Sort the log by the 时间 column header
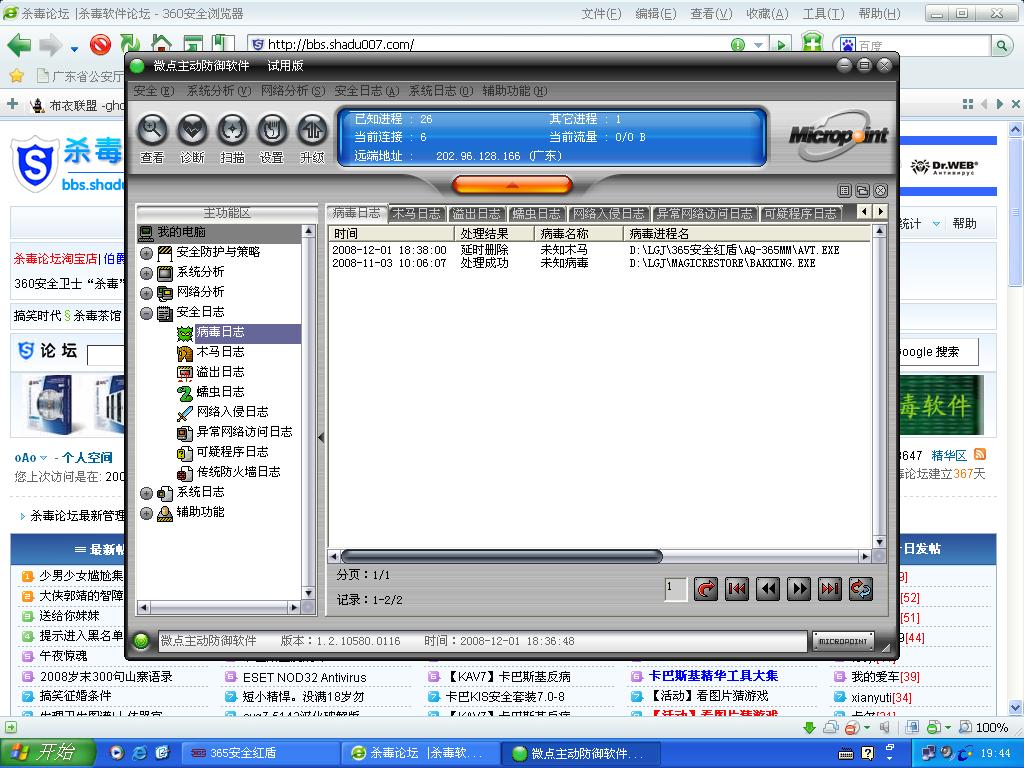 391,234
